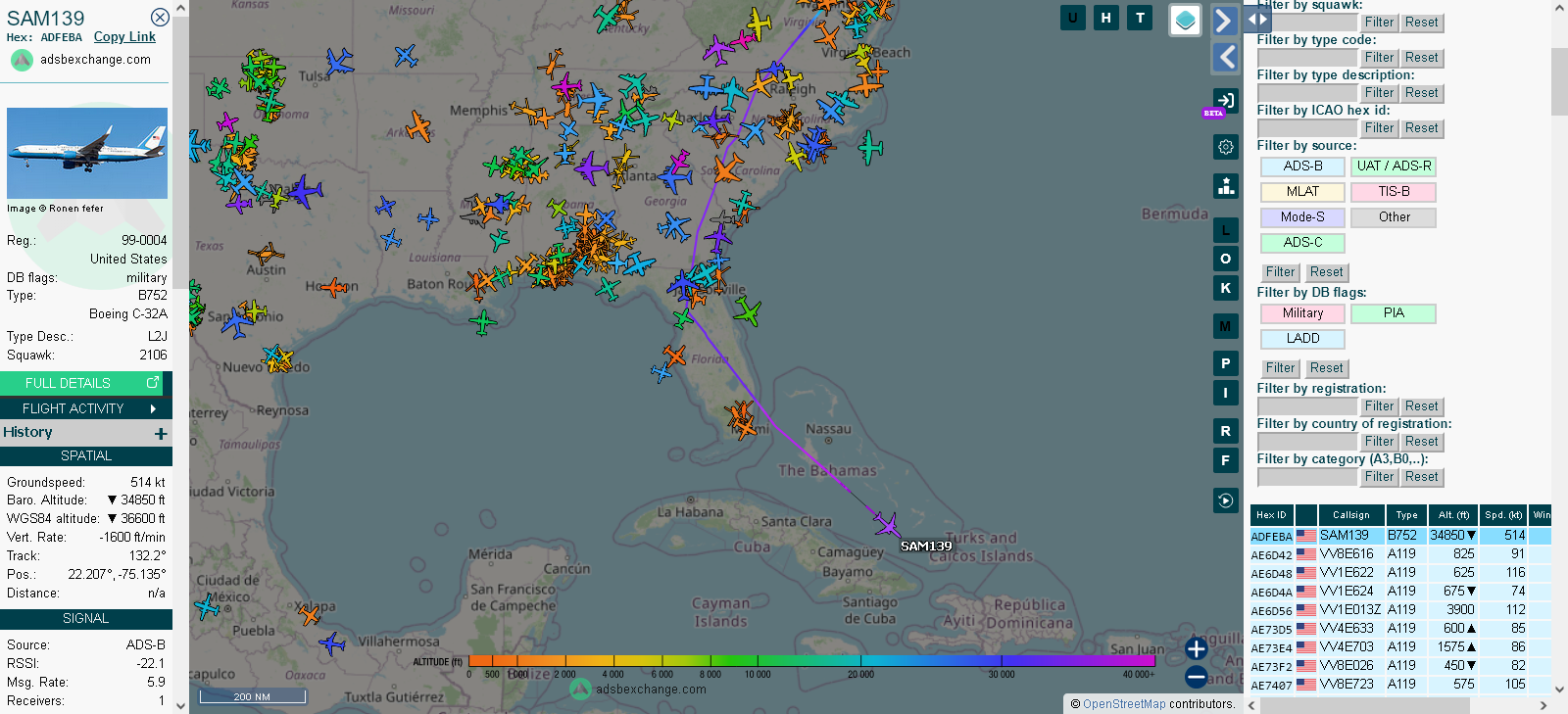Open the map layers selector
This screenshot has height=714, width=1568.
pos(1186,20)
